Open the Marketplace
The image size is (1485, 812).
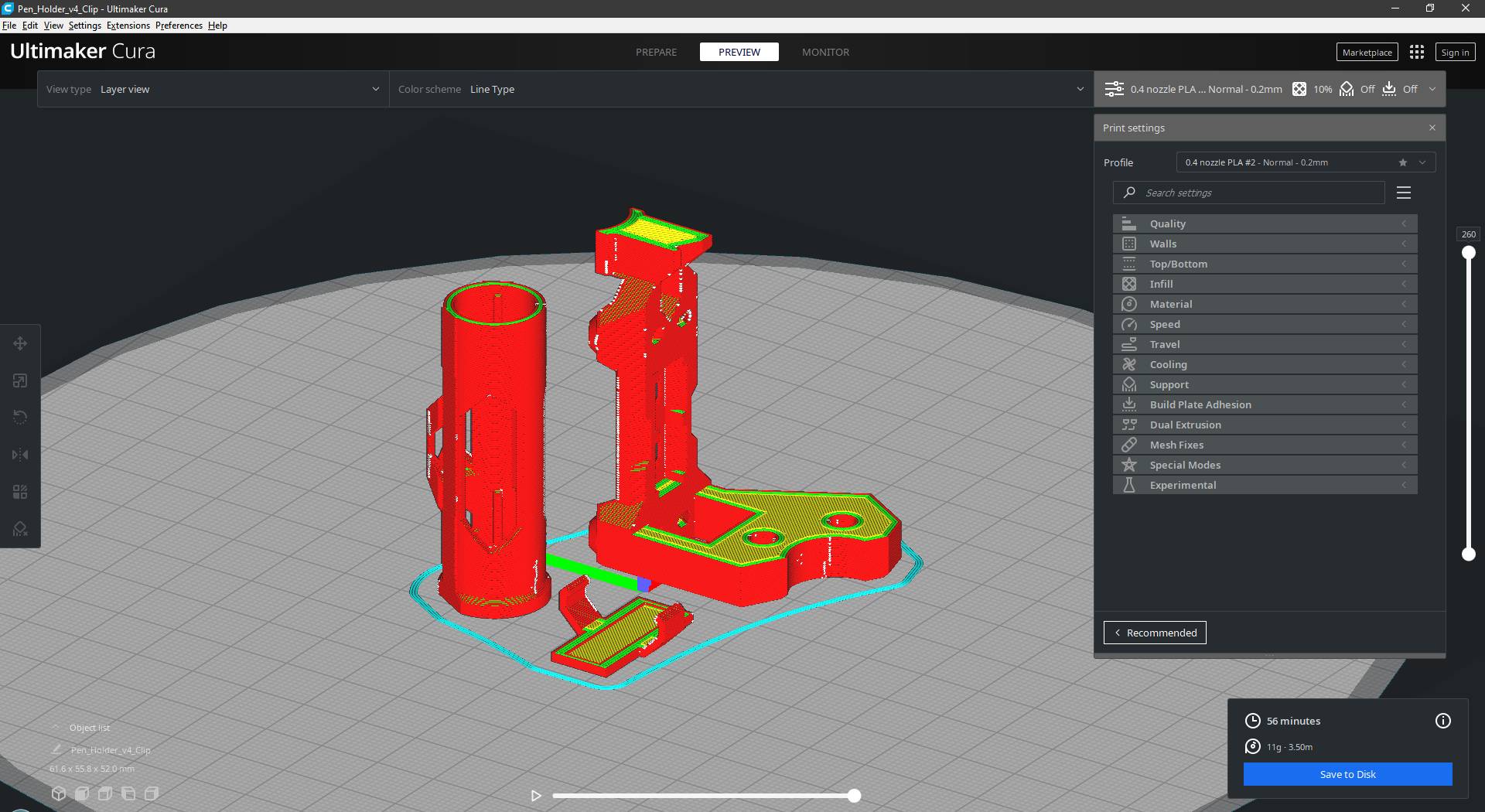(x=1367, y=53)
